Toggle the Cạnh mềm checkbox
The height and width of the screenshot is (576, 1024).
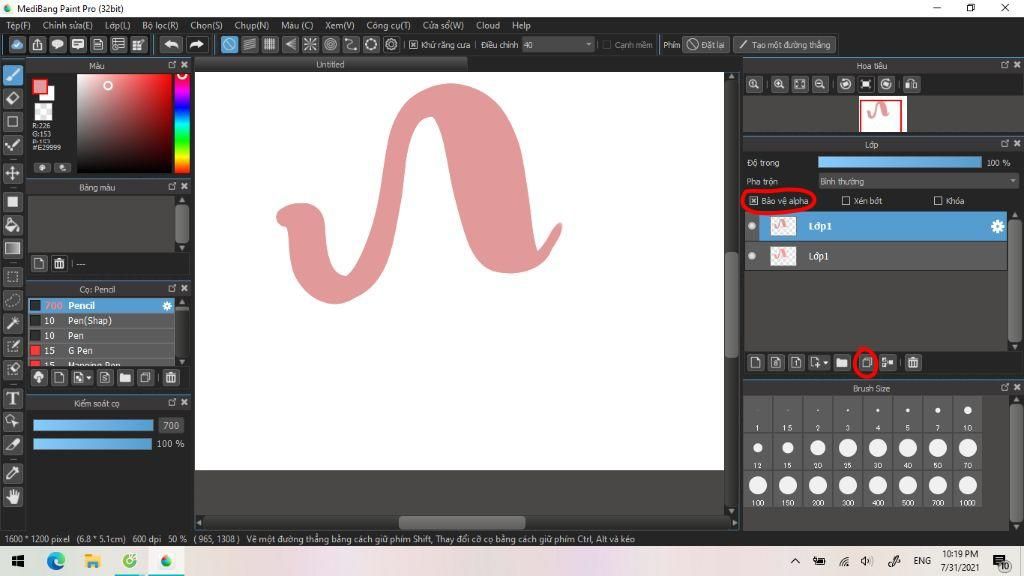tap(607, 44)
